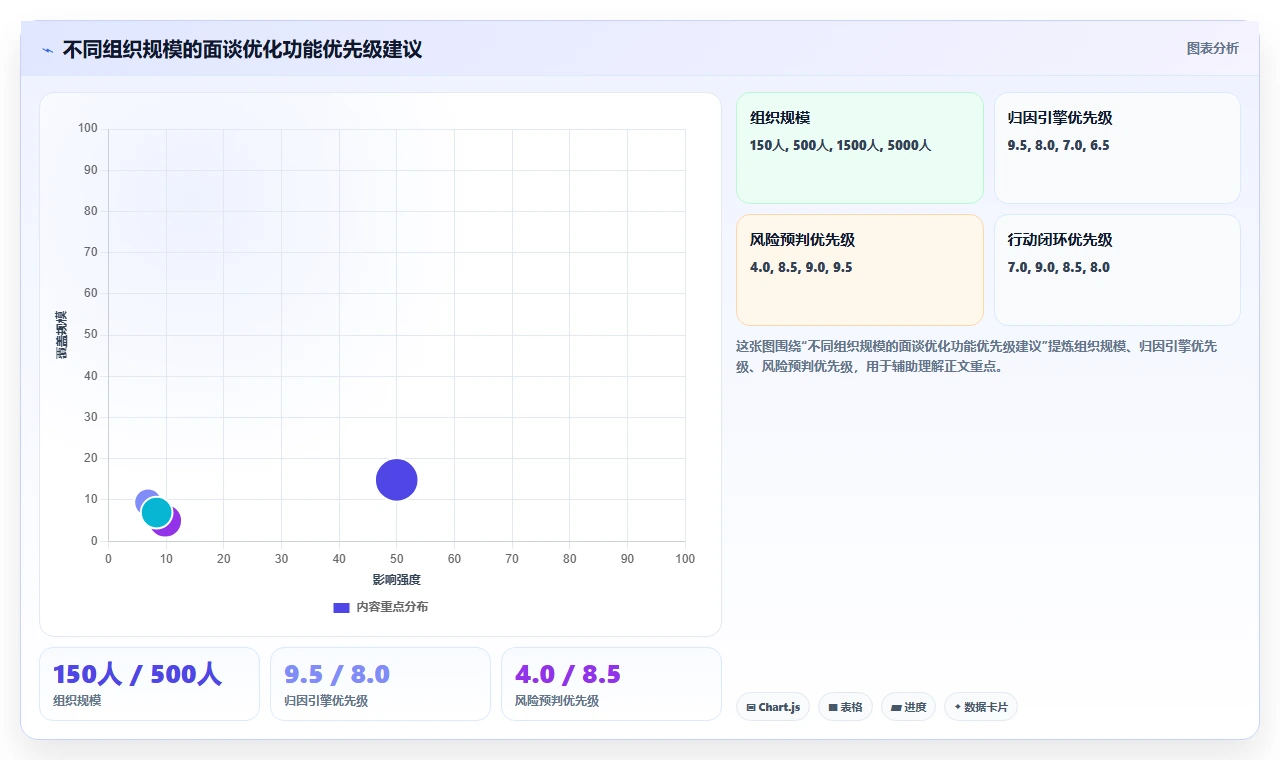This screenshot has height=760, width=1280.
Task: Click the 进度 tag chip
Action: 908,707
